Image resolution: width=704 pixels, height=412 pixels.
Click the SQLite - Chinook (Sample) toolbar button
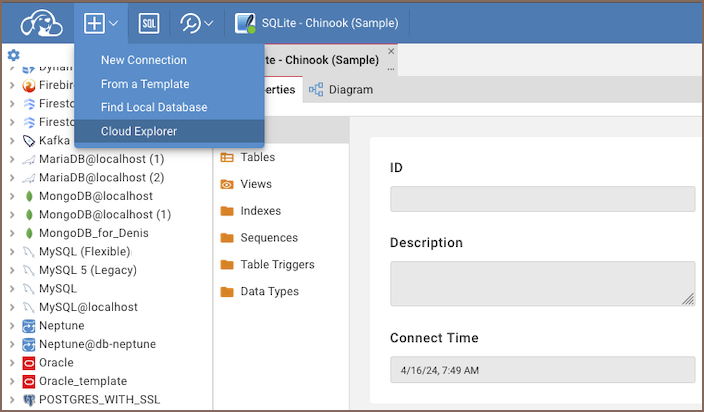[316, 23]
